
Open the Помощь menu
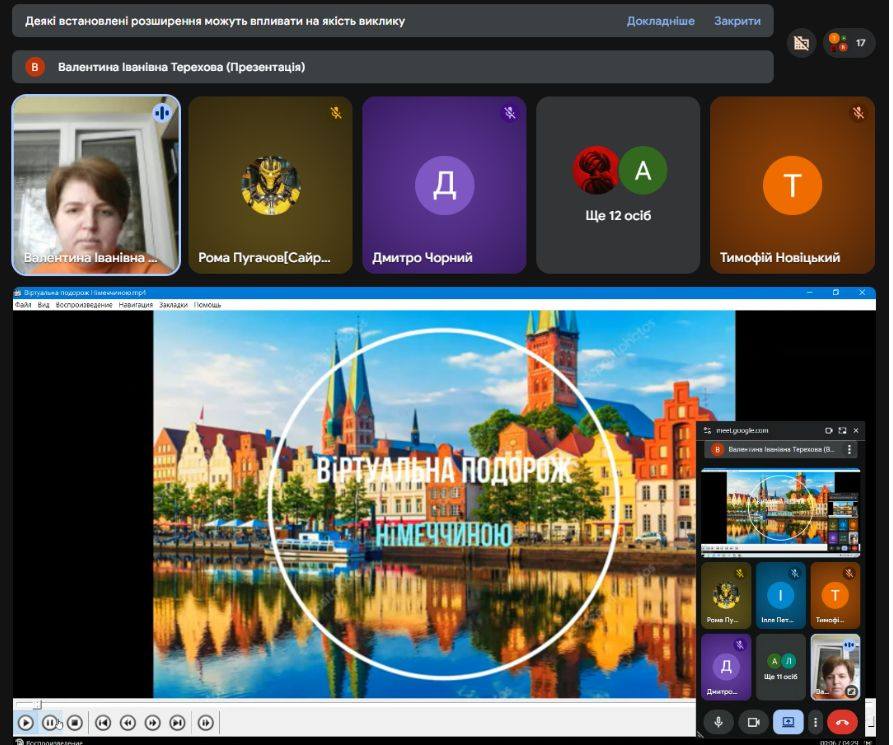pyautogui.click(x=207, y=305)
